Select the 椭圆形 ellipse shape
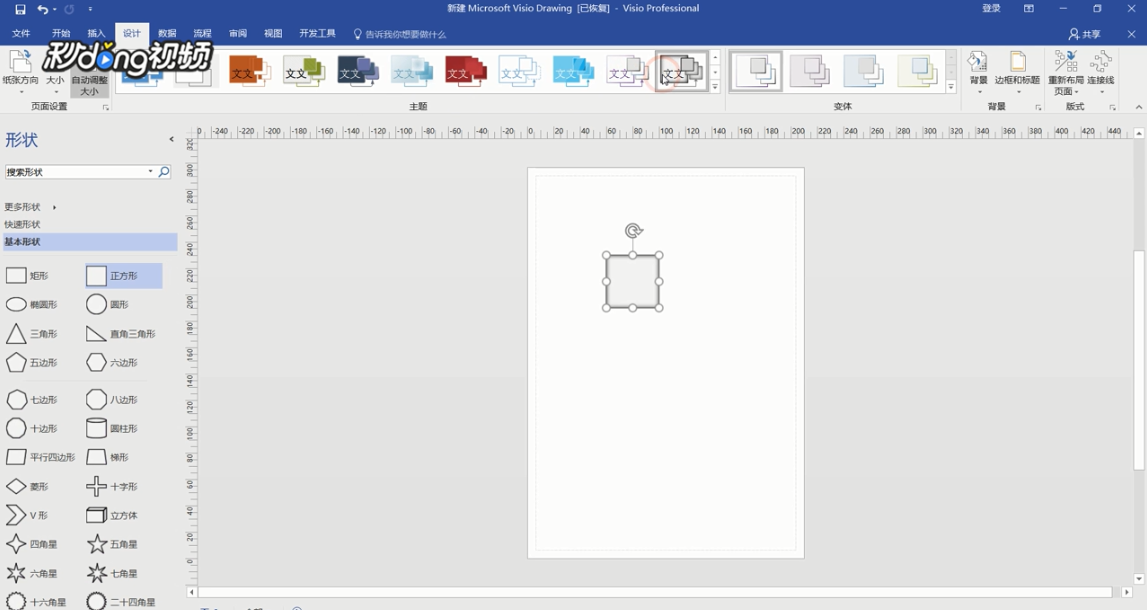This screenshot has width=1147, height=610. click(x=31, y=304)
